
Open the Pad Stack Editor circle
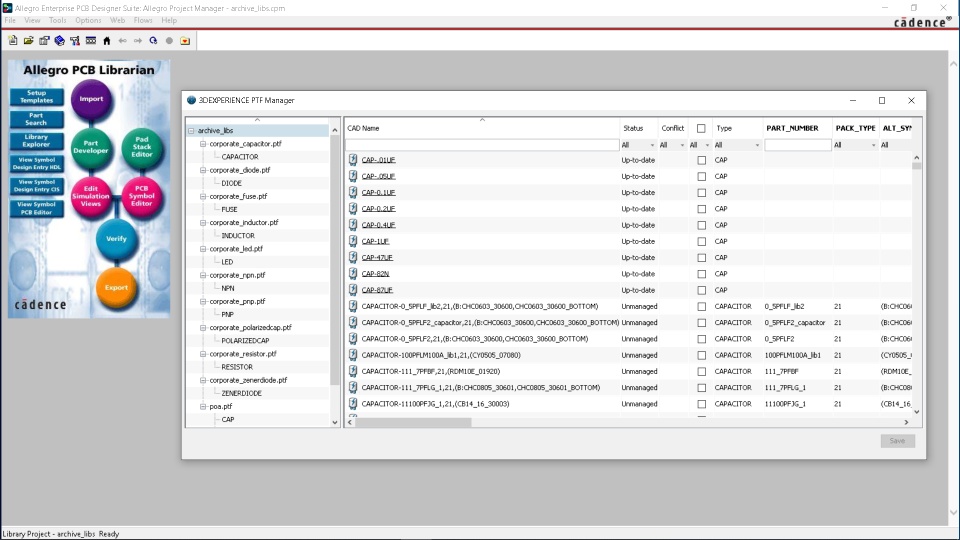pyautogui.click(x=142, y=147)
